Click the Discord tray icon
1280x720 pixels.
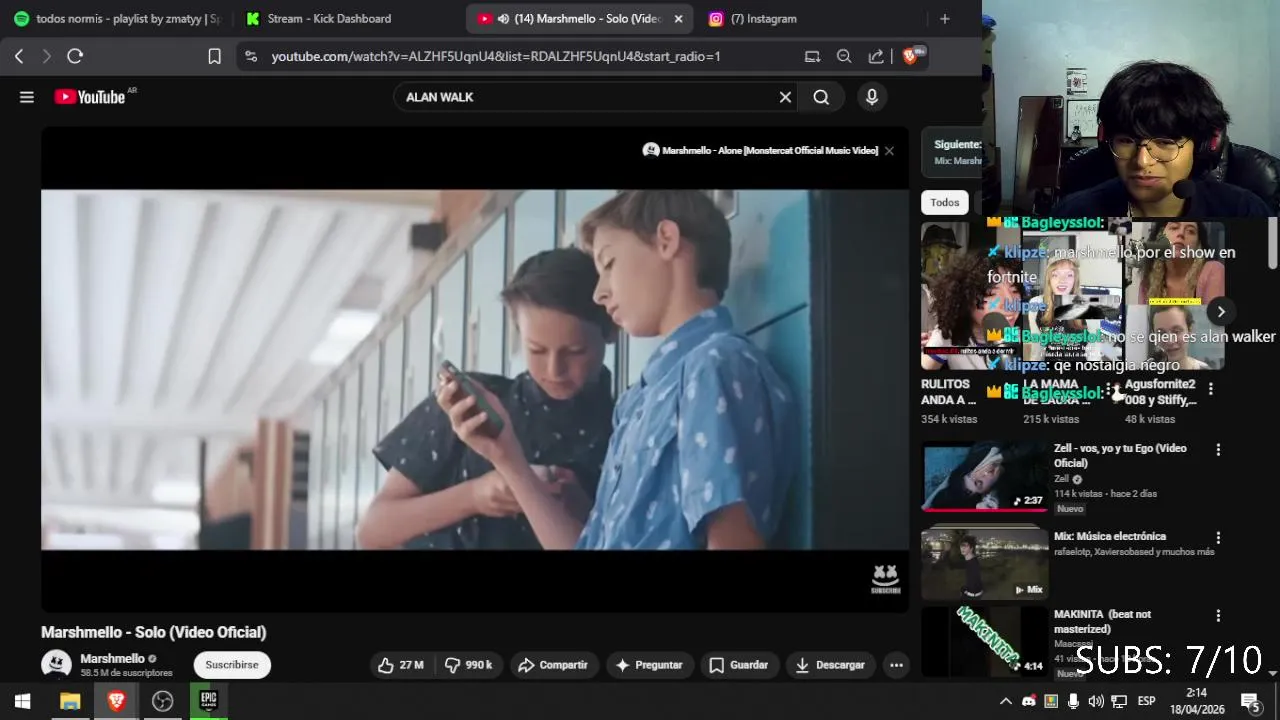tap(1029, 701)
